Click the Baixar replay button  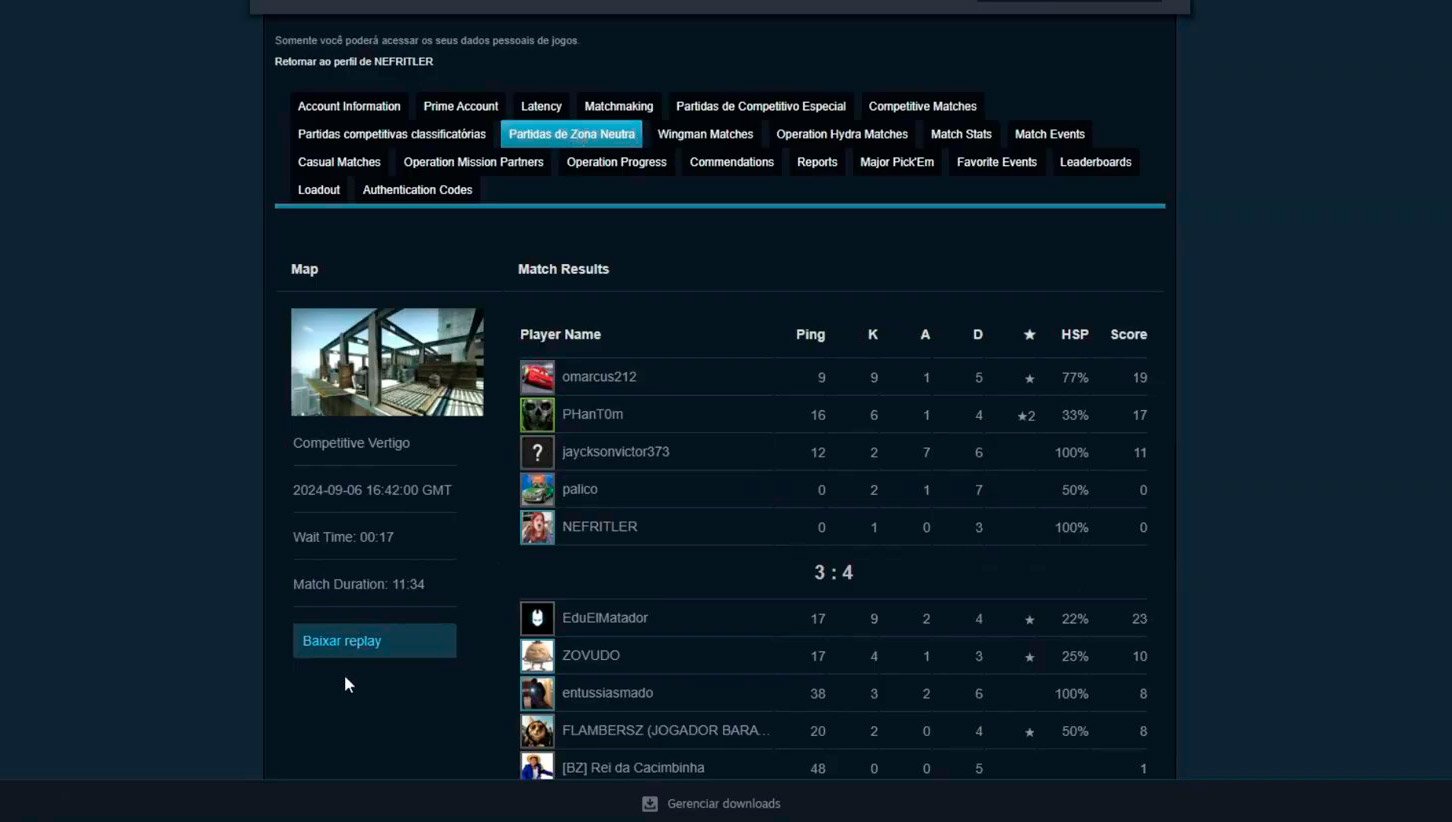[374, 641]
